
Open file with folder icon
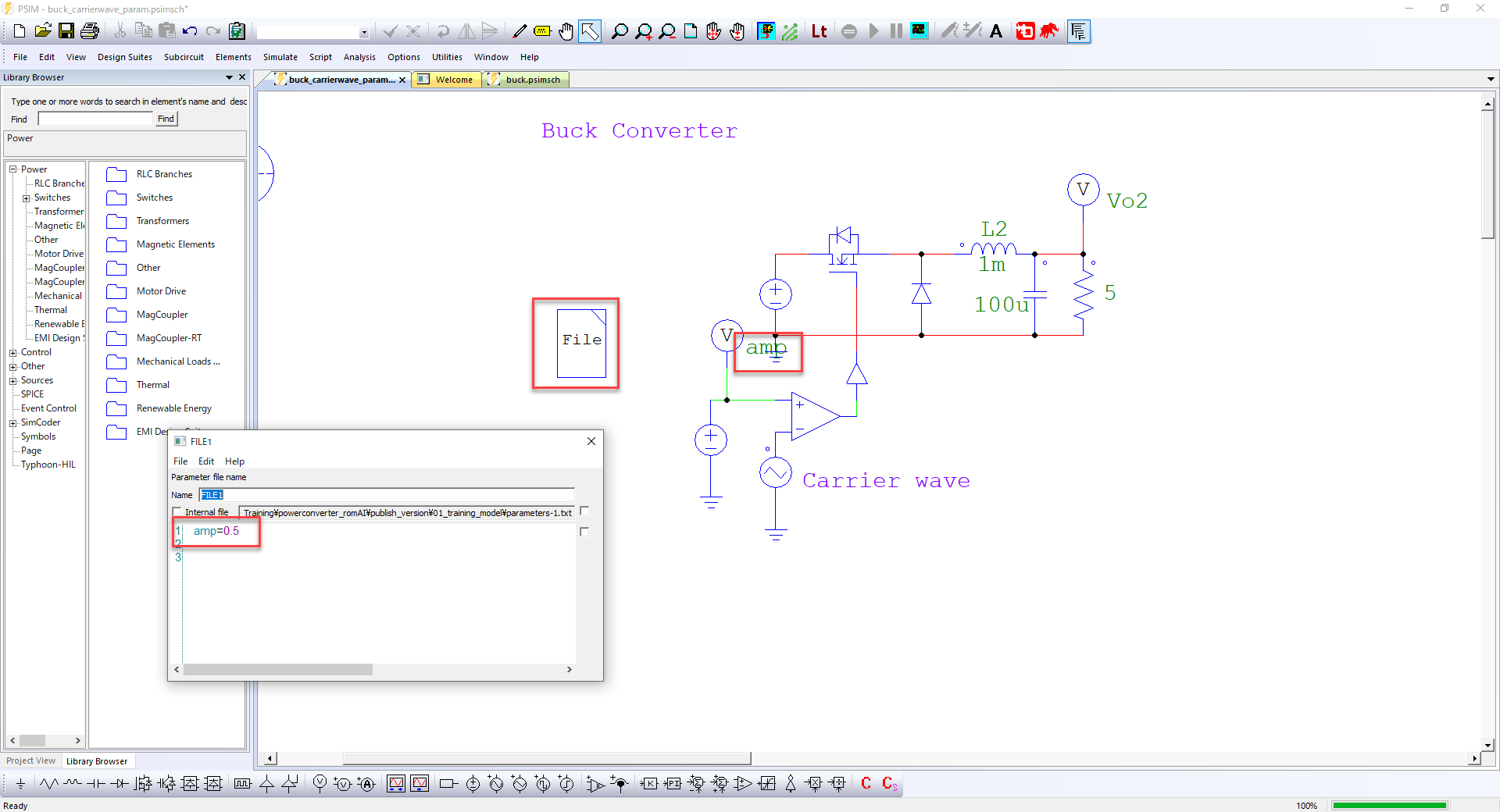point(43,31)
